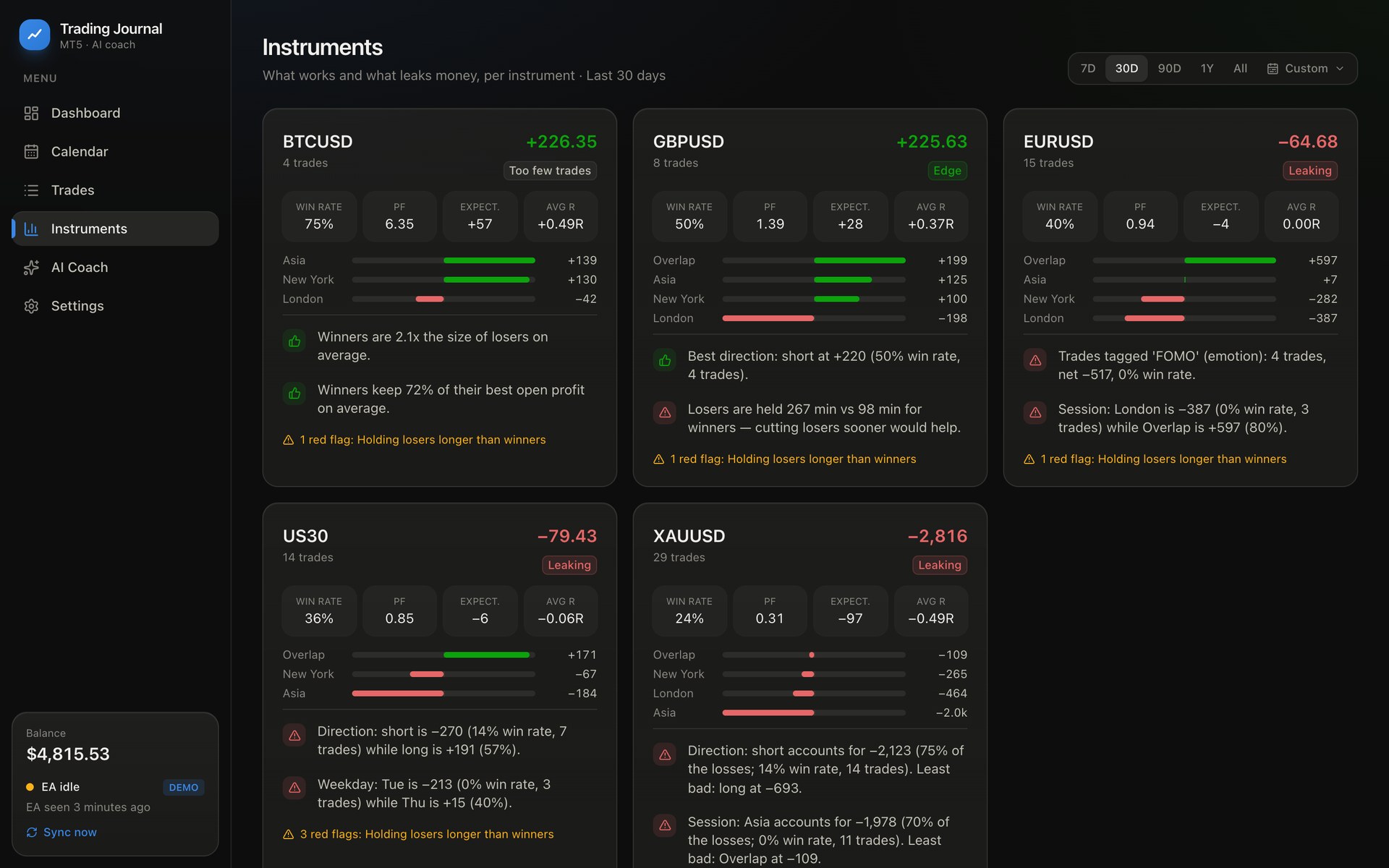Select the 7D time range
This screenshot has width=1389, height=868.
point(1088,69)
